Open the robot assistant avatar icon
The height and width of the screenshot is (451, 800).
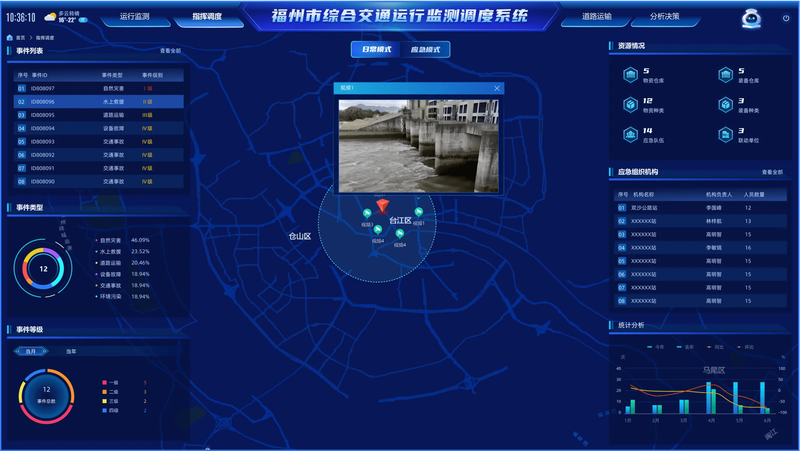(751, 18)
